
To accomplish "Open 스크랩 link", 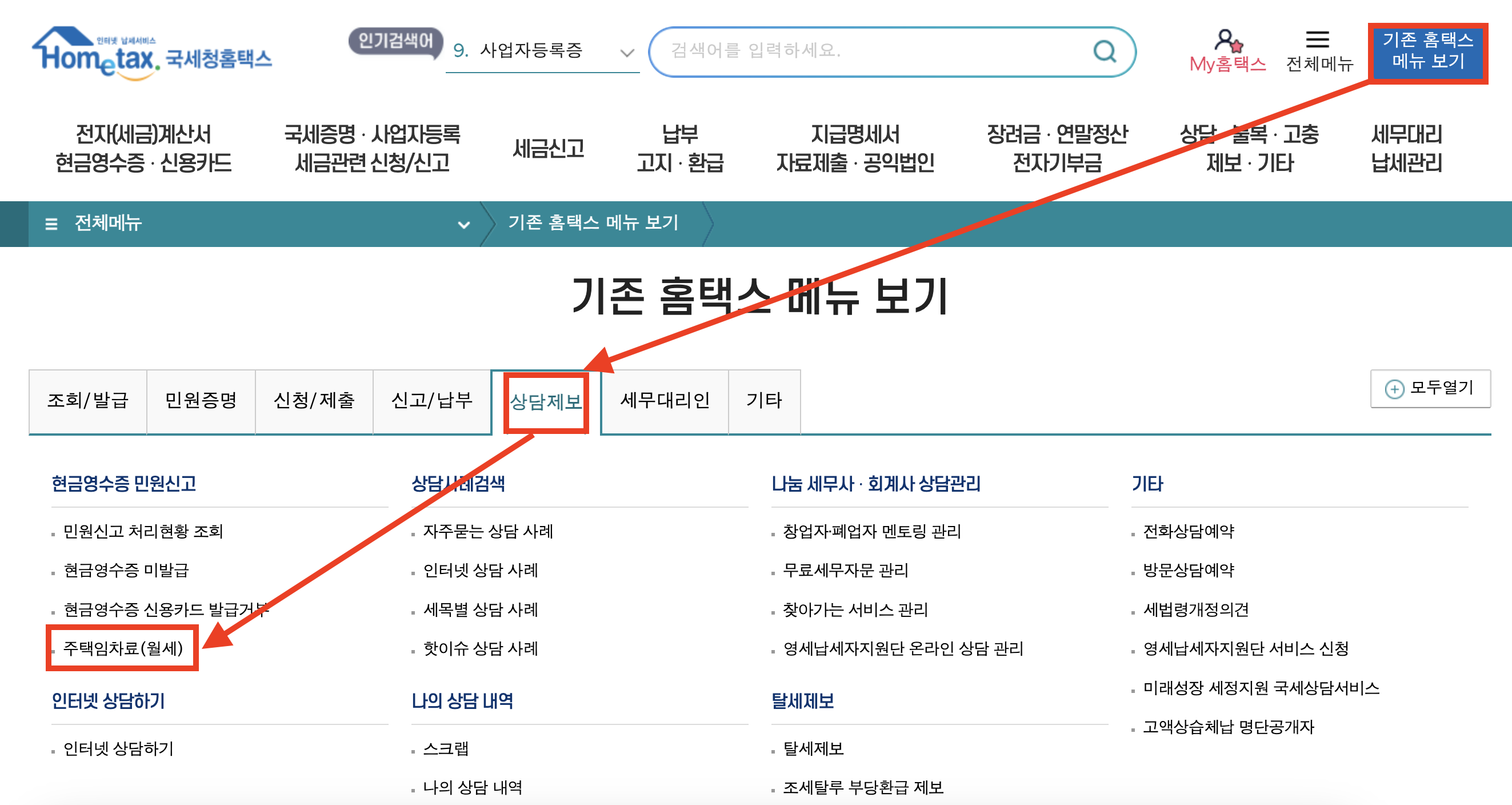I will click(446, 748).
